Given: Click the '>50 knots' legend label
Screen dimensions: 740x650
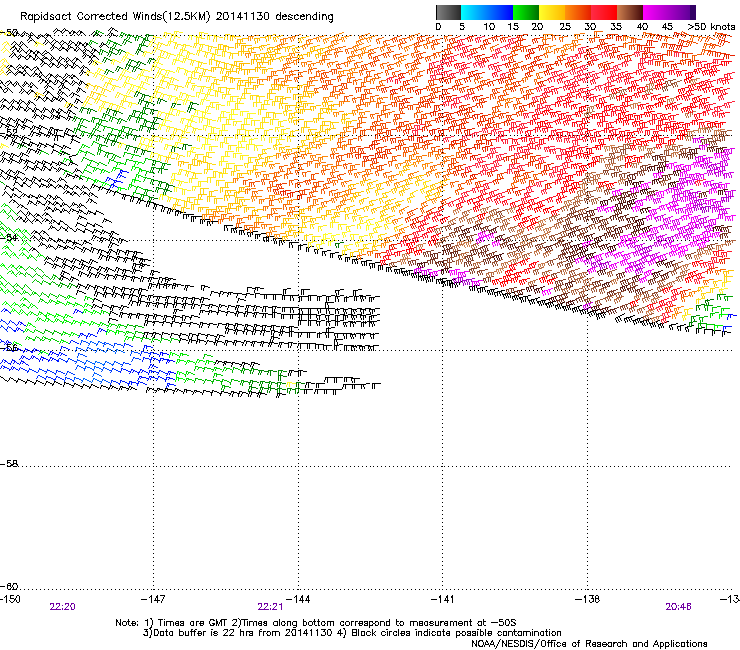Looking at the screenshot, I should pyautogui.click(x=711, y=27).
